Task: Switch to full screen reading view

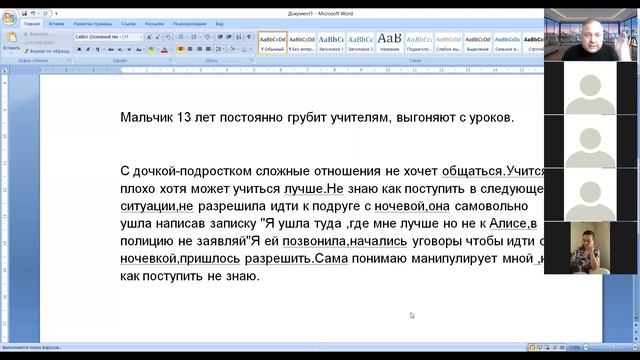Action: click(540, 347)
